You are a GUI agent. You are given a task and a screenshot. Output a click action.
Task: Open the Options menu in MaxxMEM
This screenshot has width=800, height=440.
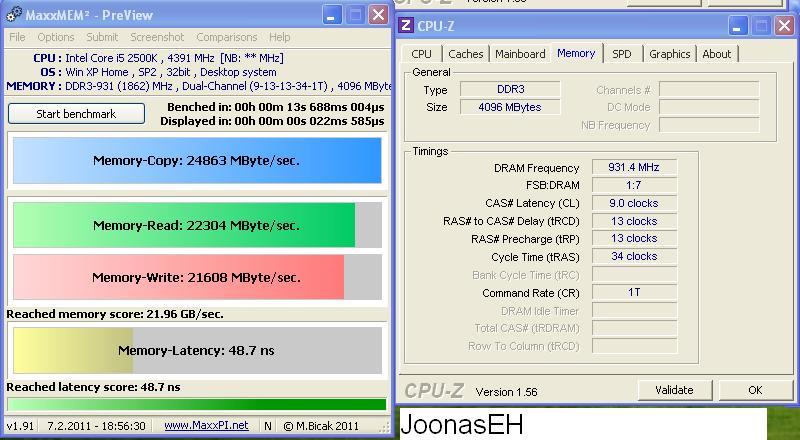click(x=56, y=37)
